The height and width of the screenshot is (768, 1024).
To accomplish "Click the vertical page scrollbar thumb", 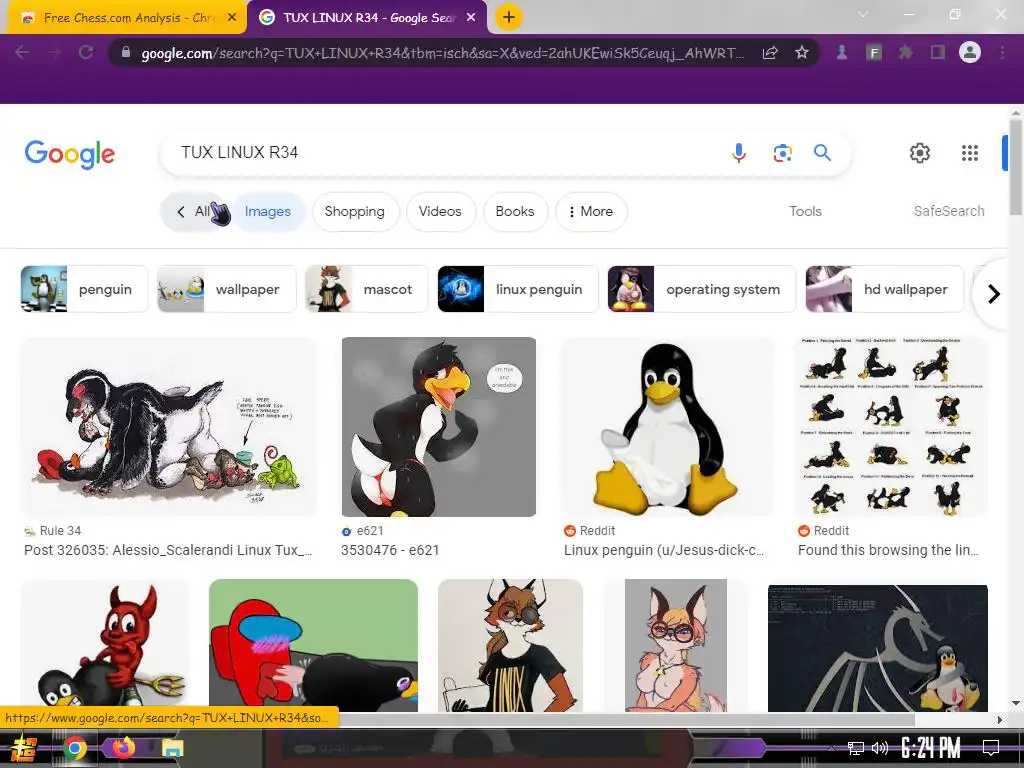I will pyautogui.click(x=1016, y=167).
